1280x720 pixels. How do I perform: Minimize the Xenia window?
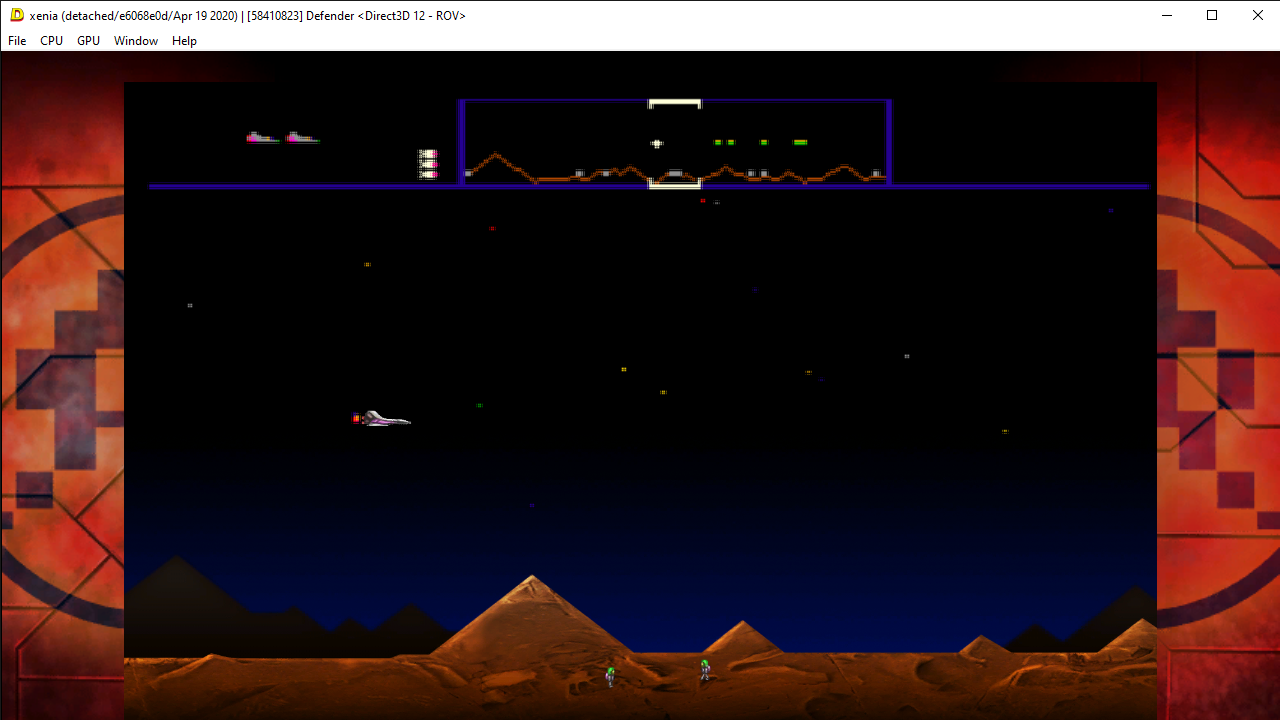[1165, 15]
